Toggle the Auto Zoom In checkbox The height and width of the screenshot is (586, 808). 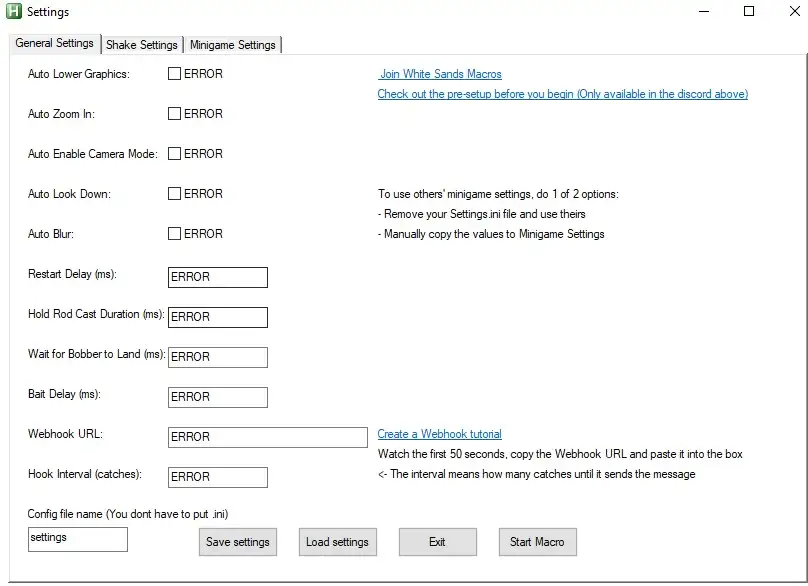click(174, 114)
